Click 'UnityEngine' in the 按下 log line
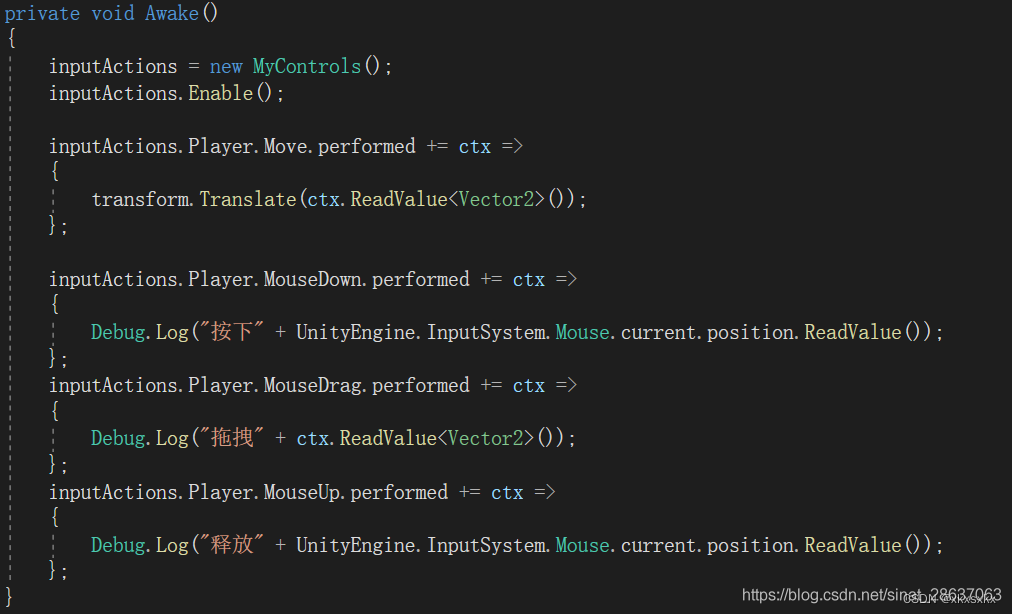 (x=356, y=333)
